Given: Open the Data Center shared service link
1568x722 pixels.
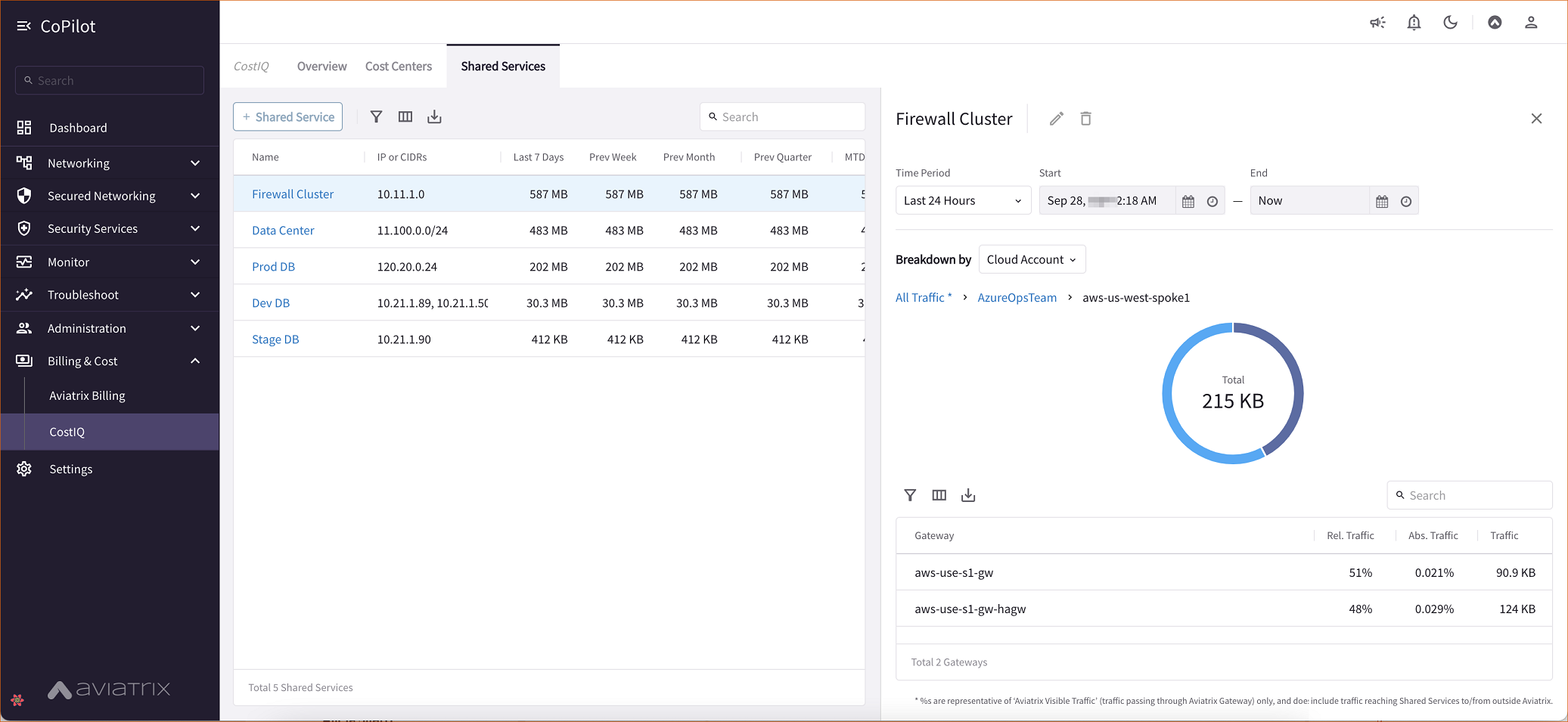Looking at the screenshot, I should [x=283, y=231].
